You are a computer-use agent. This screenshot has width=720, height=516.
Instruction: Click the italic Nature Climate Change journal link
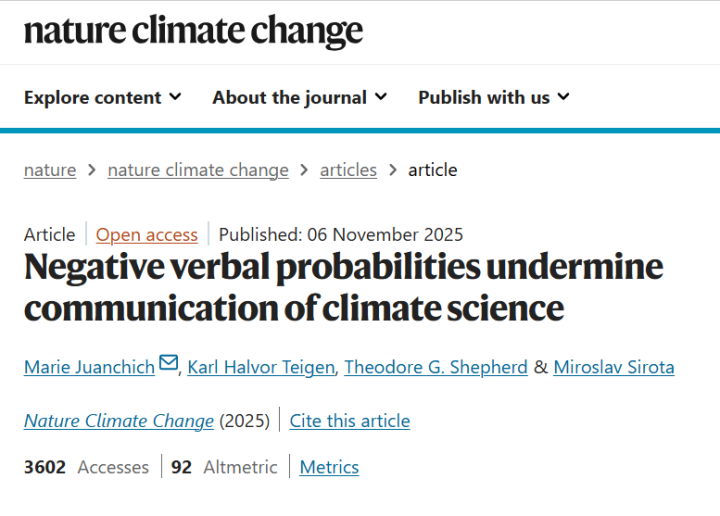119,421
